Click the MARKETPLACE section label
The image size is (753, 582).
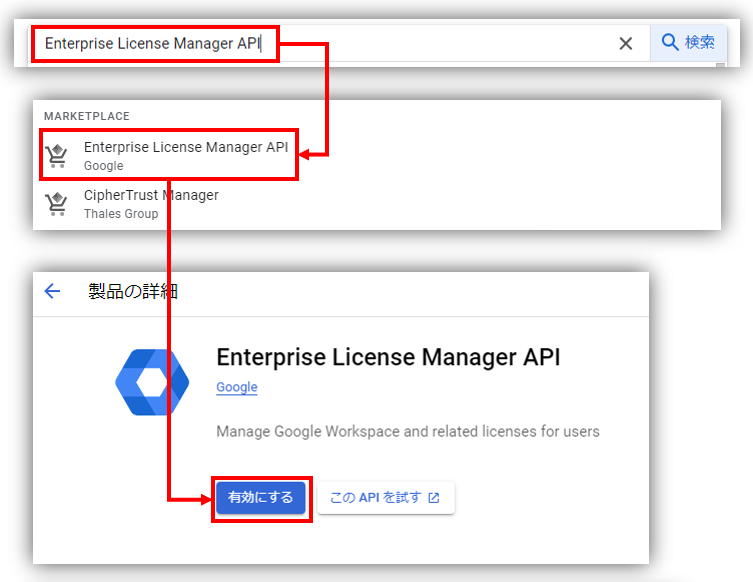[87, 116]
